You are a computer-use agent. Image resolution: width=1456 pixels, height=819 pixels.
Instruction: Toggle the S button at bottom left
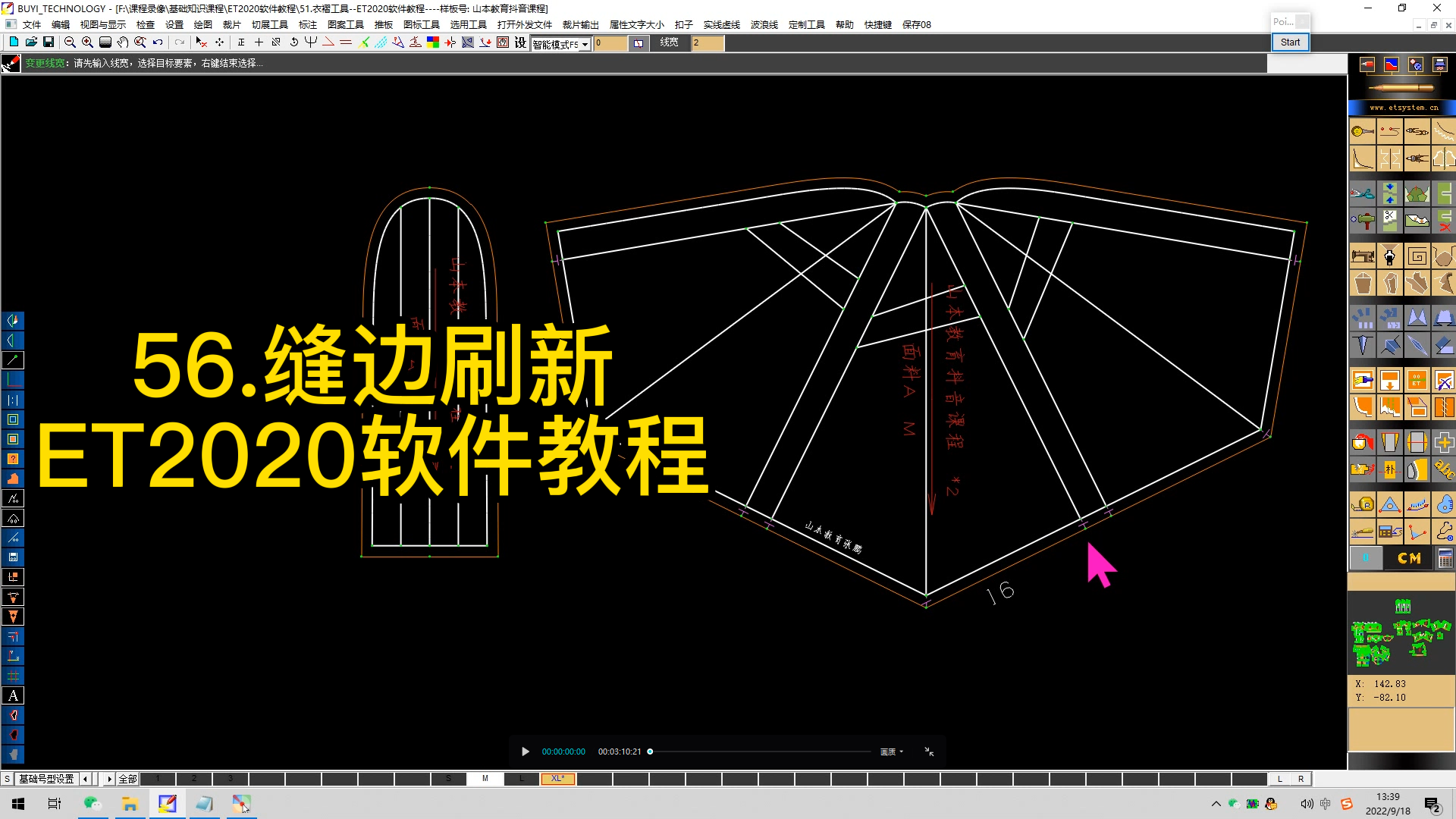click(7, 779)
